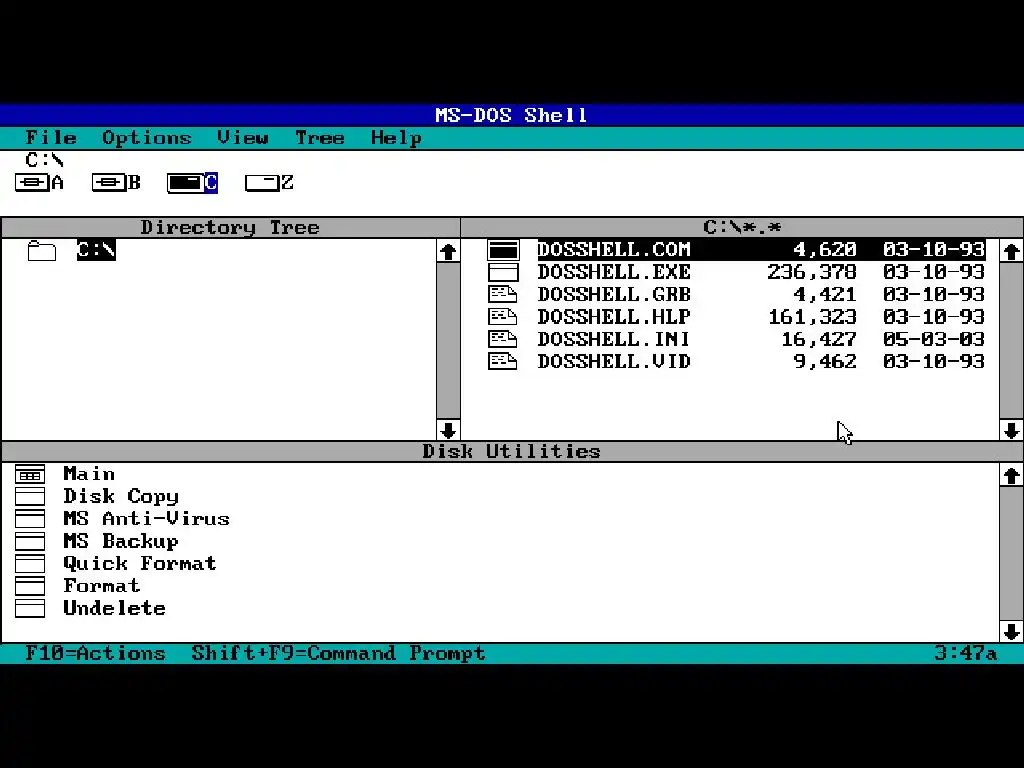Select the DOSSHELL.COM file name
1024x768 pixels.
tap(614, 249)
